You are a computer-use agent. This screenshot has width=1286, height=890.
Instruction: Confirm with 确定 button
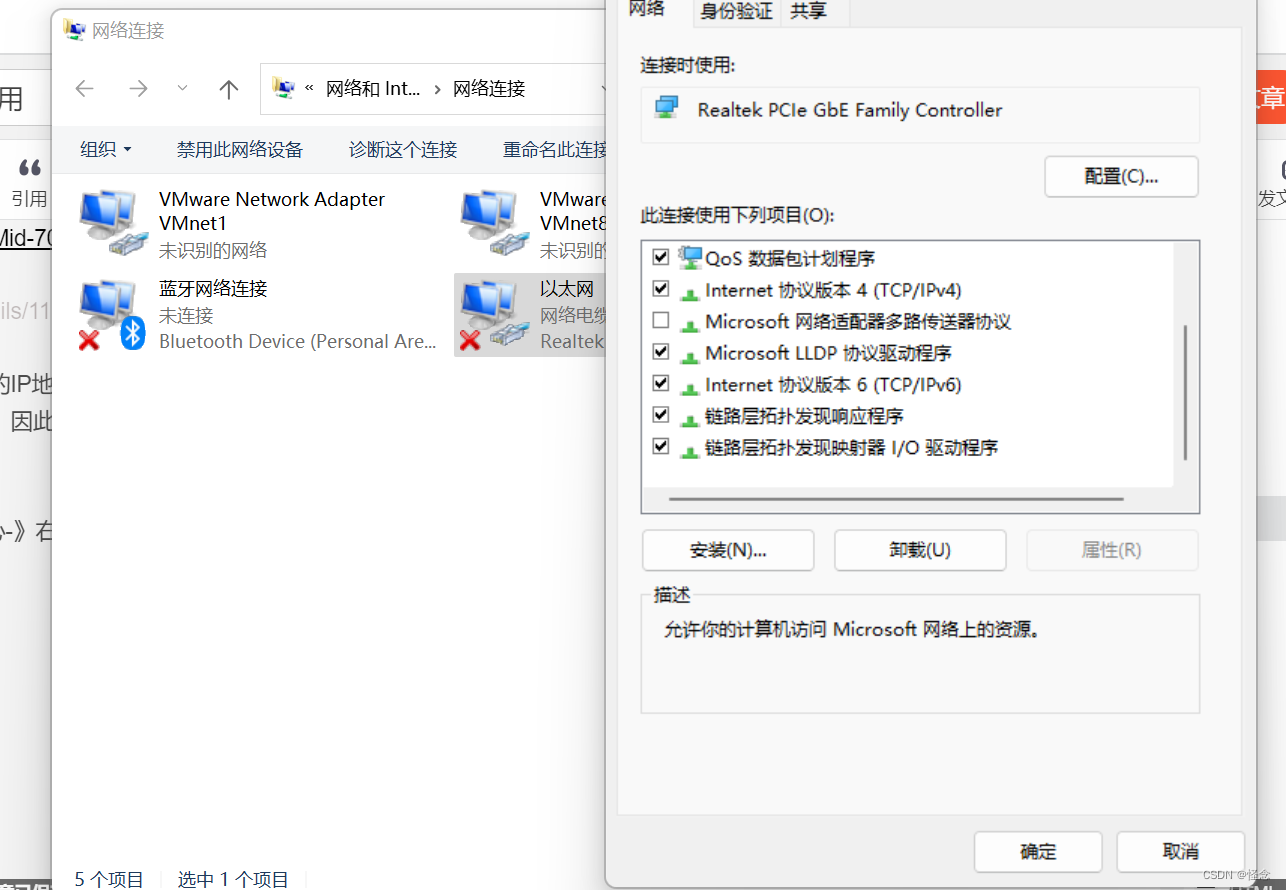[x=1038, y=852]
